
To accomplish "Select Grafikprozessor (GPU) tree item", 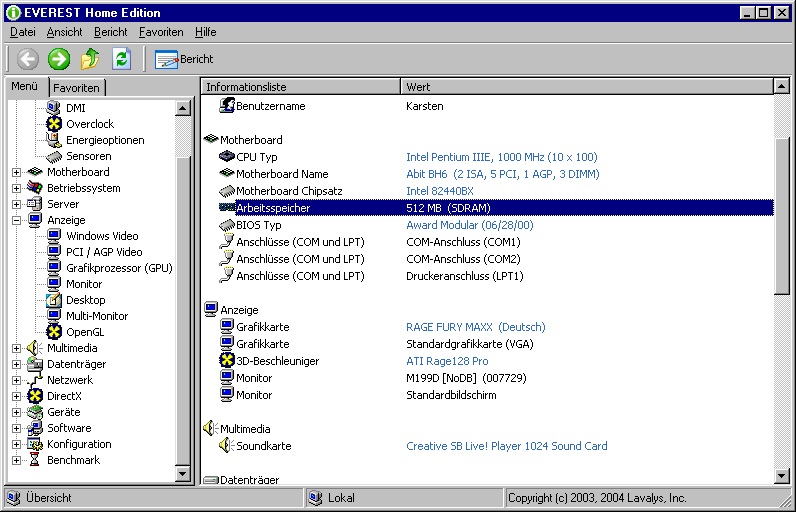I will click(119, 268).
